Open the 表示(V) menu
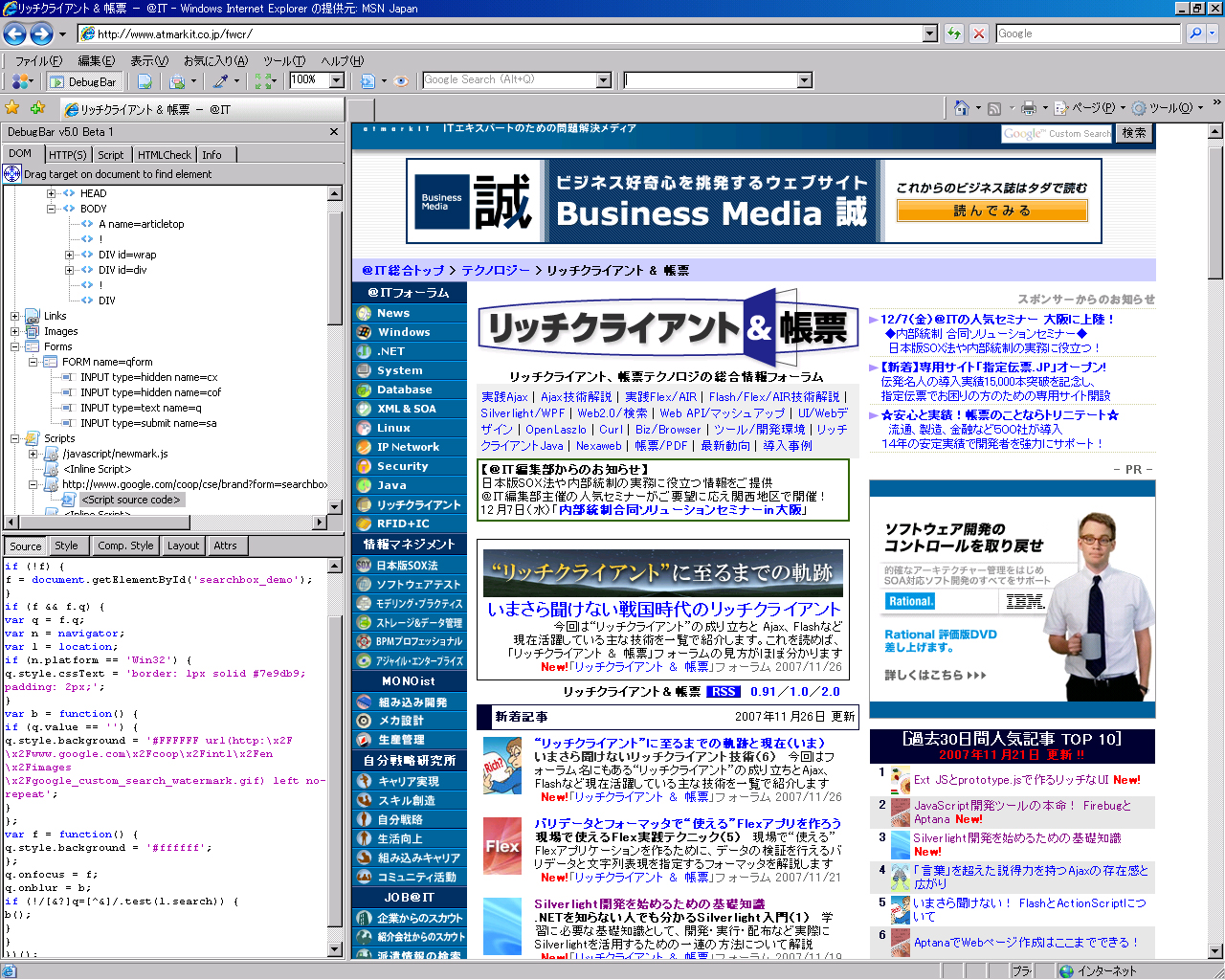The image size is (1225, 980). click(149, 60)
